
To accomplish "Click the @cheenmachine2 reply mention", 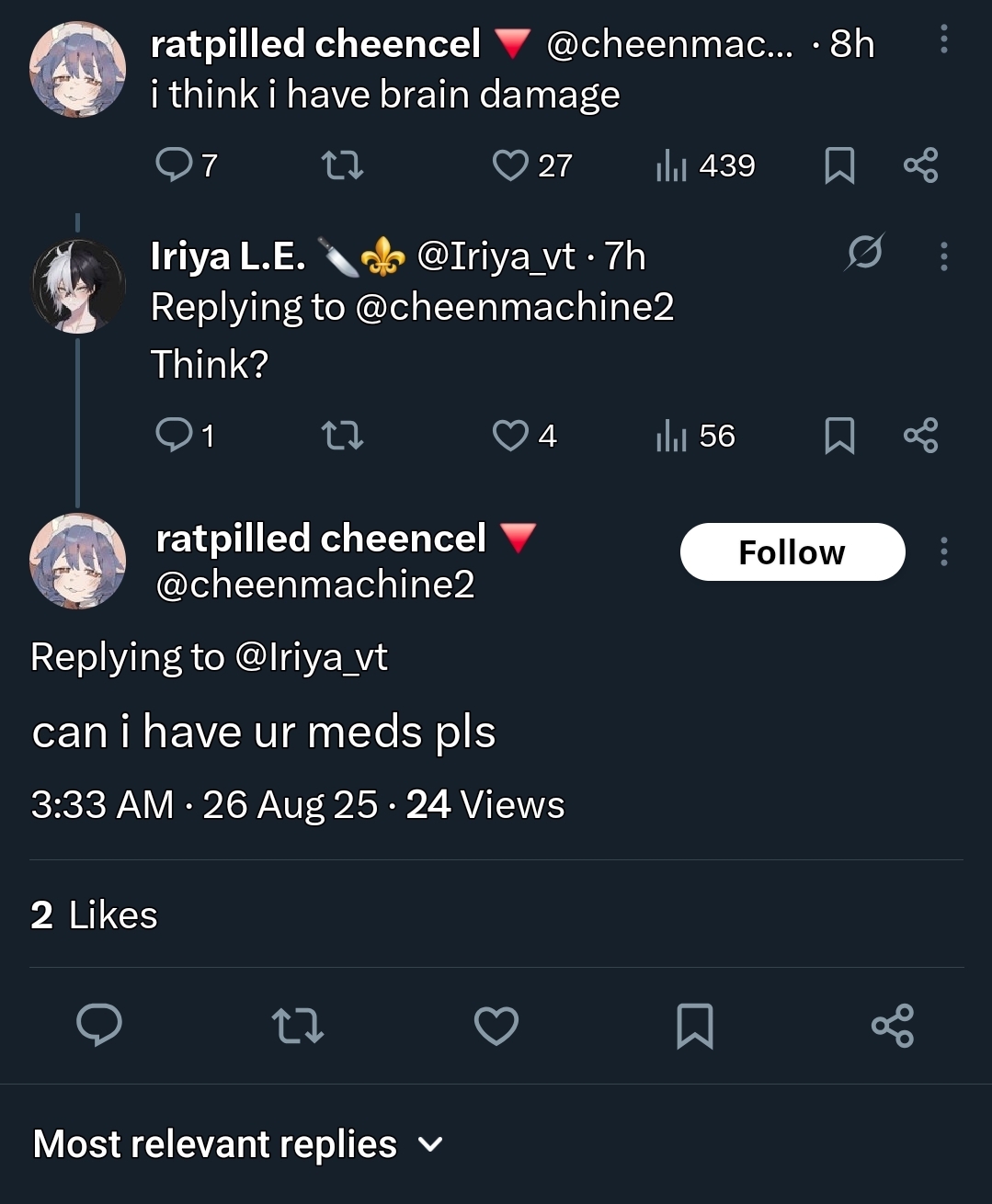I will (513, 307).
